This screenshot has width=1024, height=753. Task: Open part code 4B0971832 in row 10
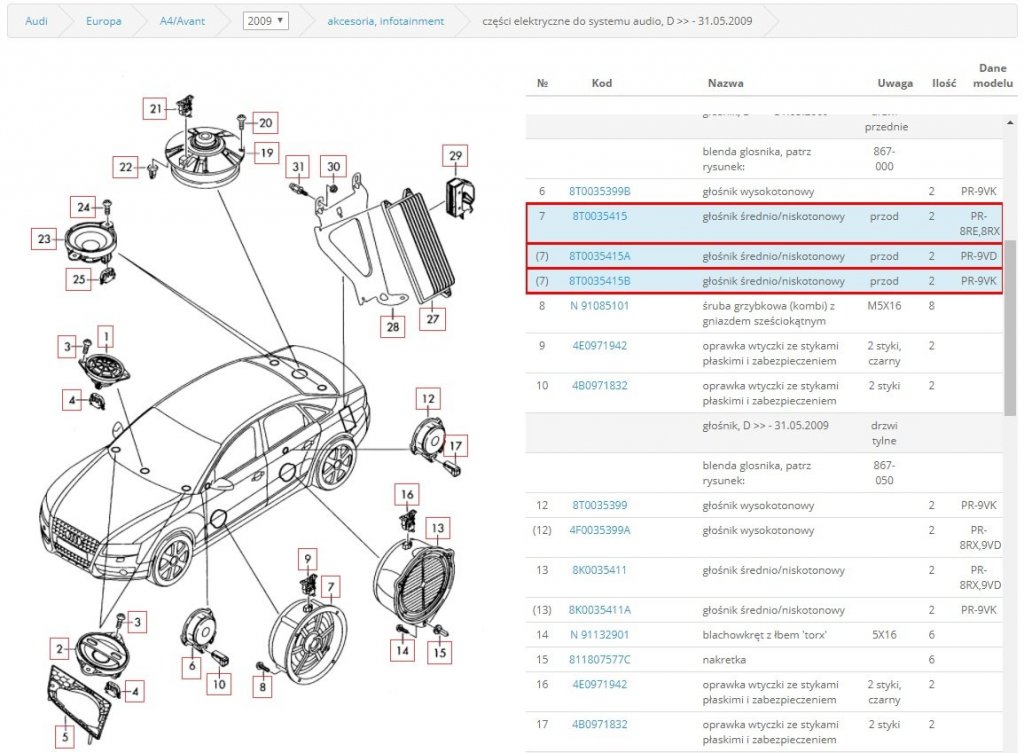(600, 385)
